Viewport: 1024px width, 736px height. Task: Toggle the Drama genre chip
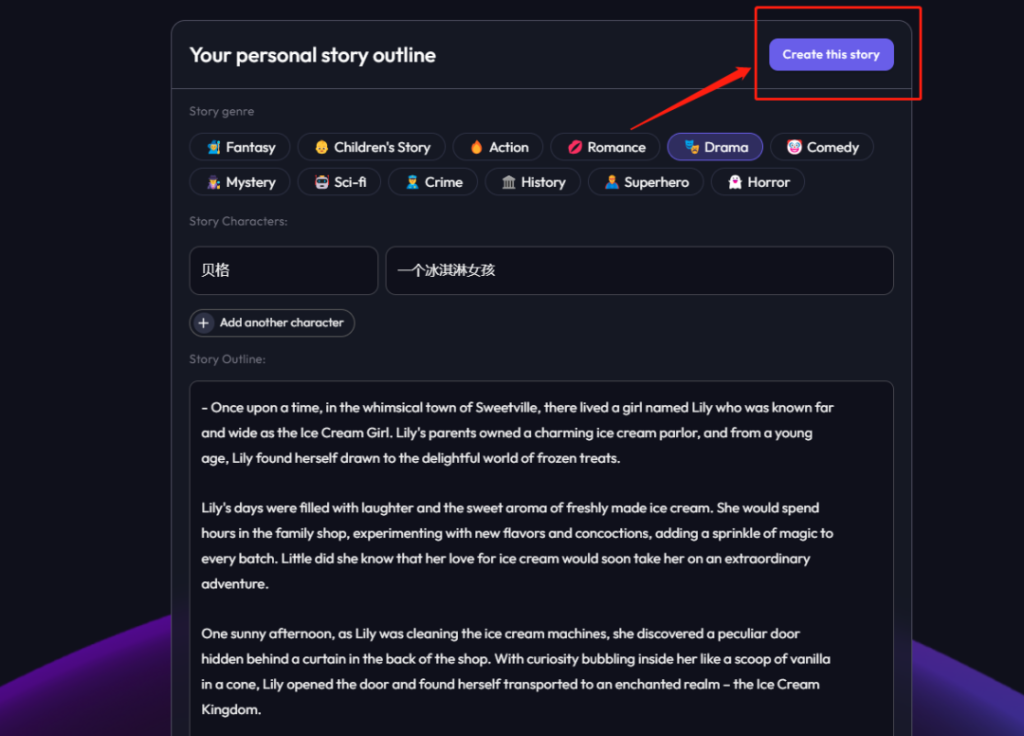(x=715, y=147)
